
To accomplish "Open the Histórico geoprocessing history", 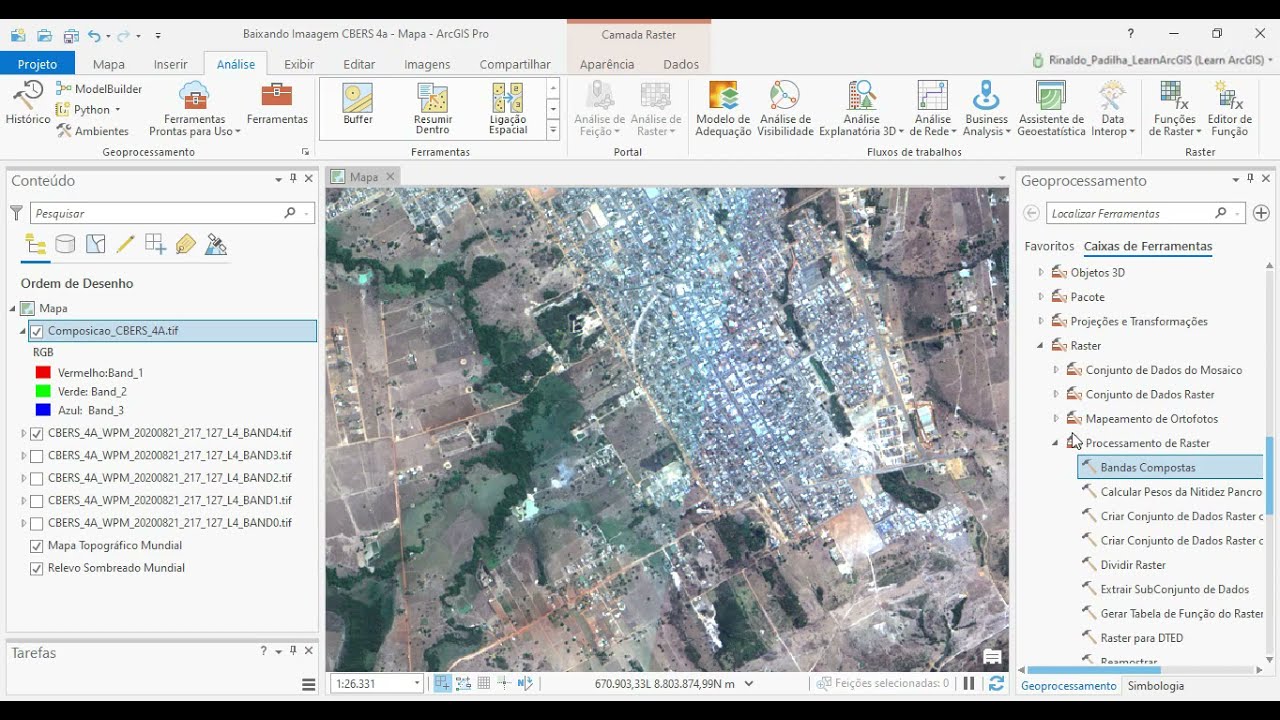I will tap(28, 104).
